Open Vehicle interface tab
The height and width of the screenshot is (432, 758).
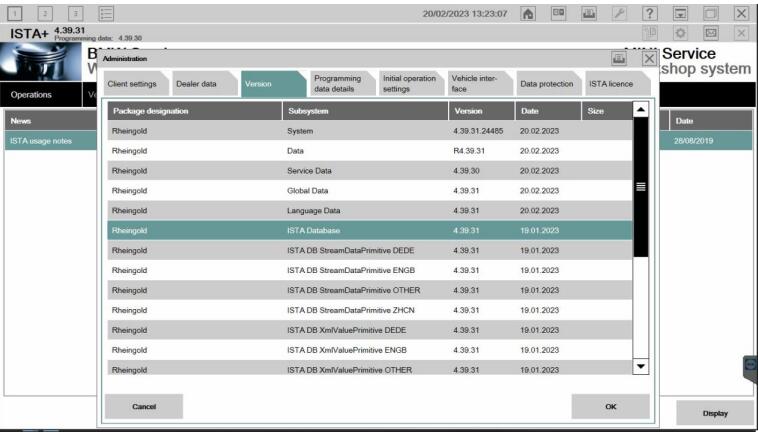[x=480, y=84]
